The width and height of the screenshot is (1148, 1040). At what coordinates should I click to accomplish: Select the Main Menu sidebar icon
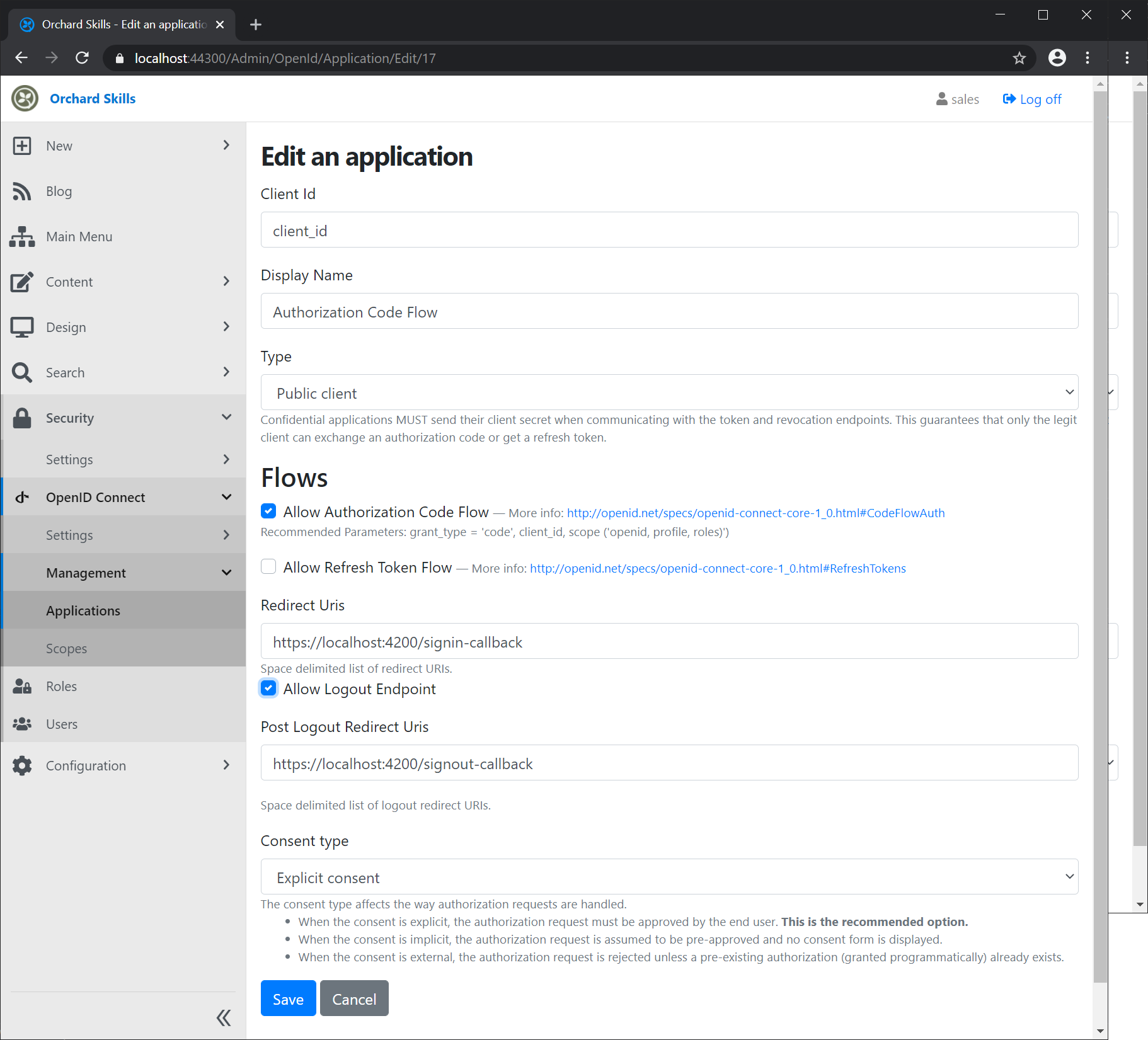coord(23,236)
